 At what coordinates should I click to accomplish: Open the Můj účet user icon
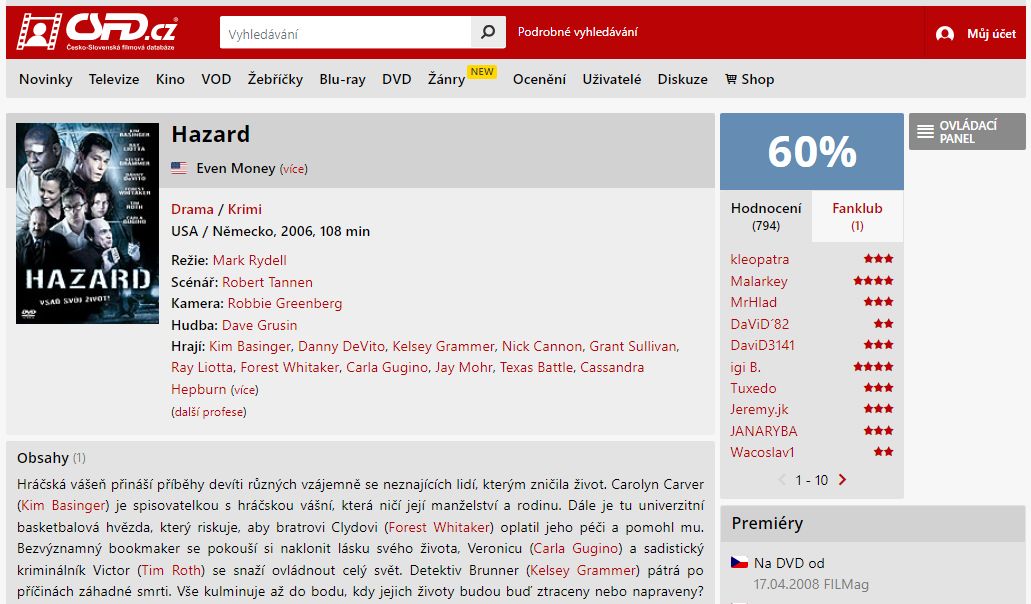(x=945, y=34)
